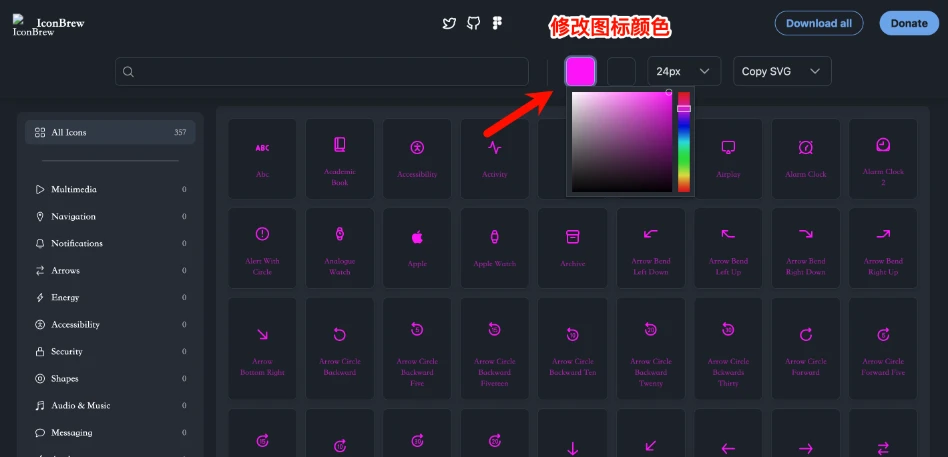The width and height of the screenshot is (948, 457).
Task: Filter by Security category
Action: pos(110,352)
